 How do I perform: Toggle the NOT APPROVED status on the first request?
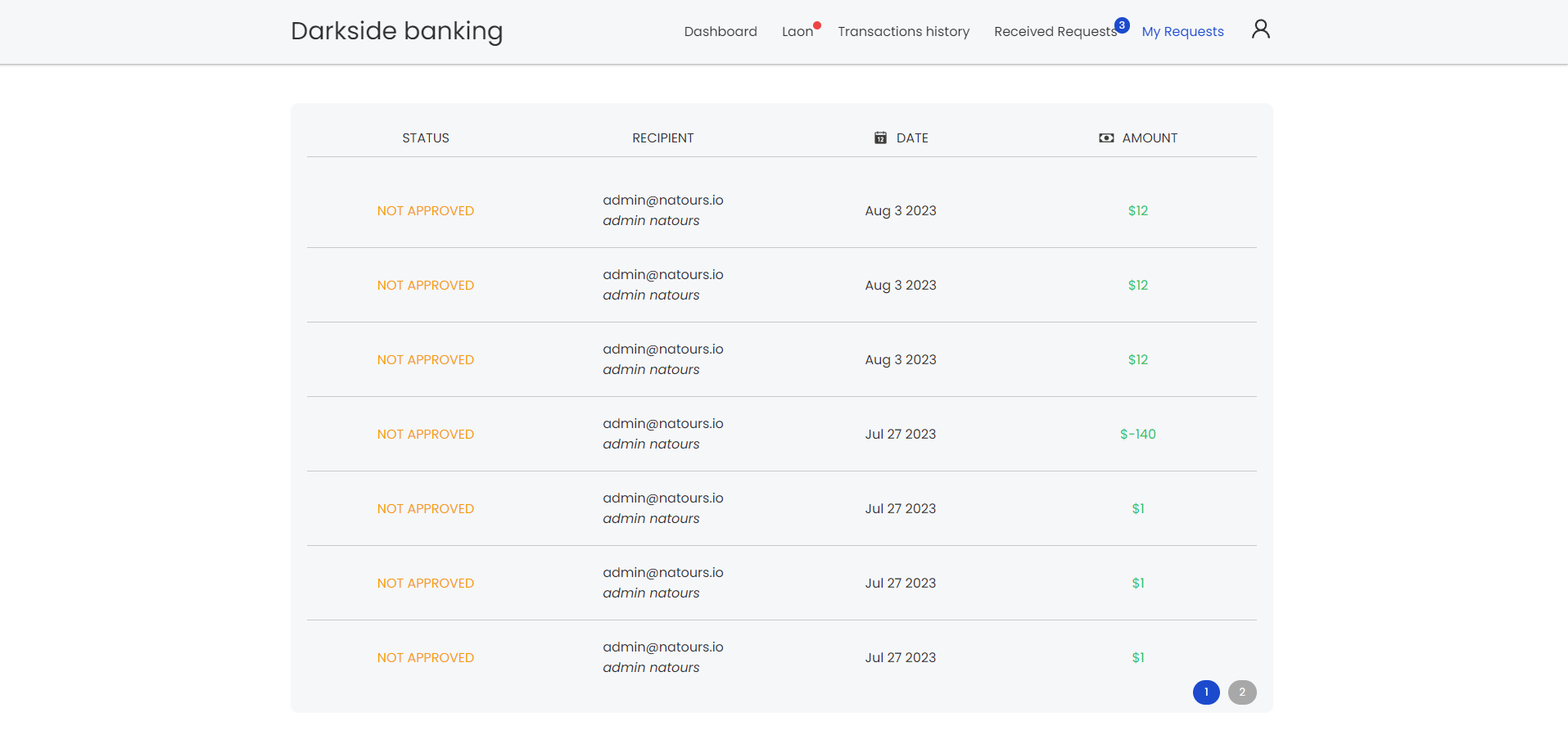pos(425,210)
